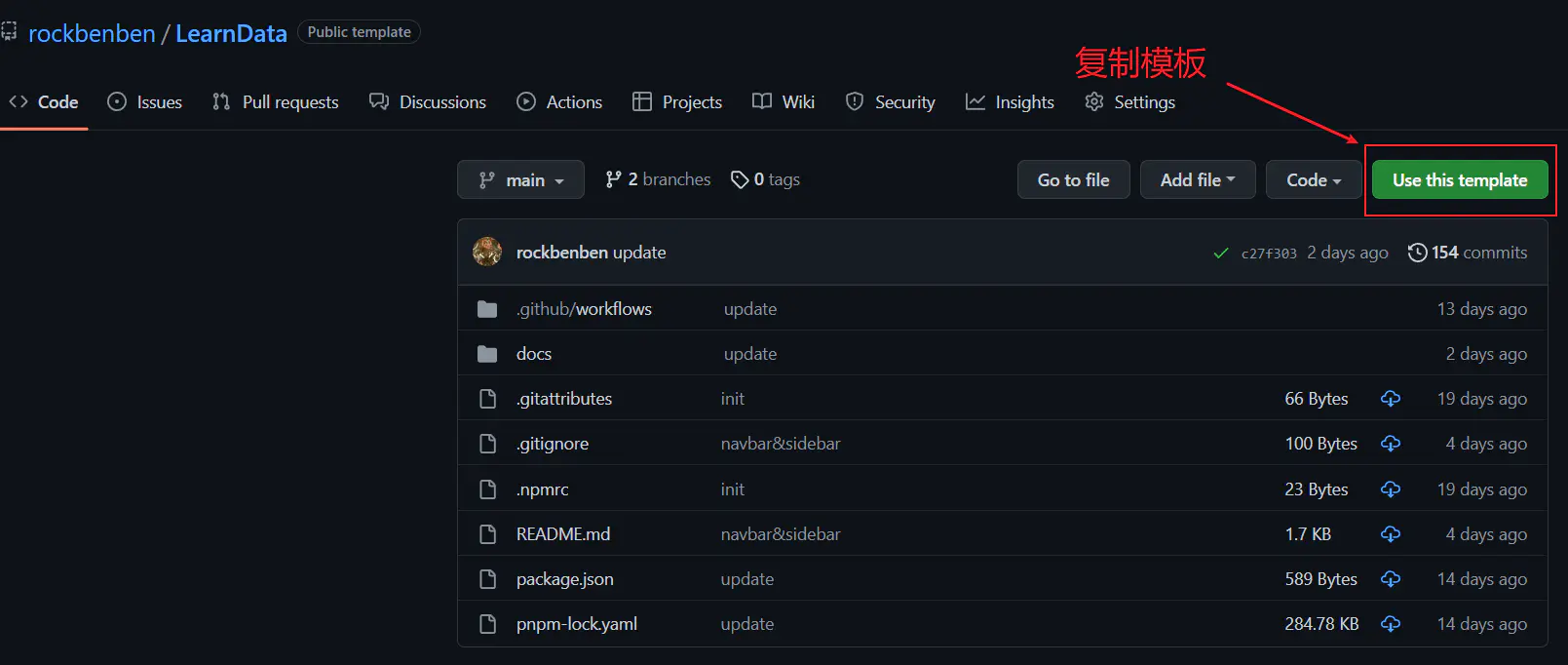The width and height of the screenshot is (1568, 665).
Task: Click the repository template icon beside rockbenben
Action: click(9, 32)
